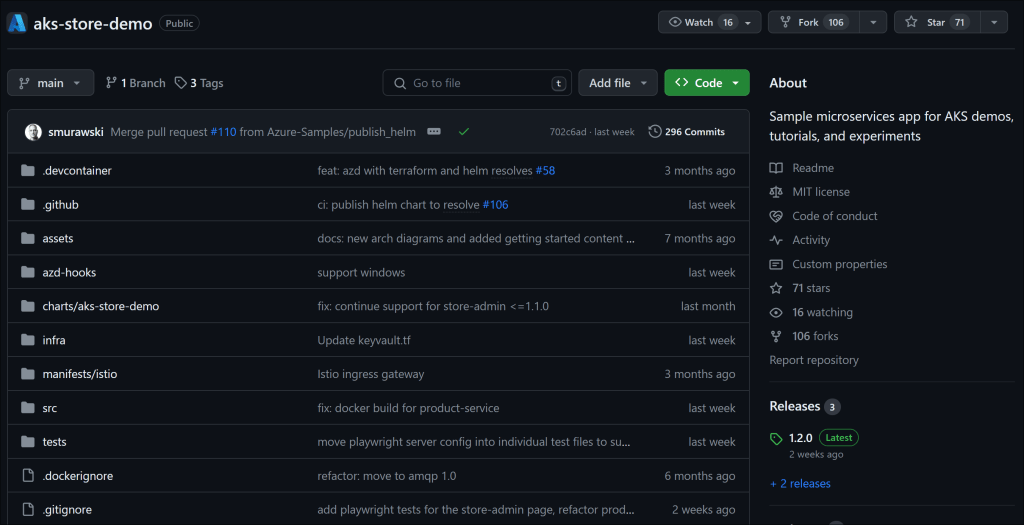The width and height of the screenshot is (1024, 525).
Task: Toggle Watch on this repository
Action: (x=699, y=22)
